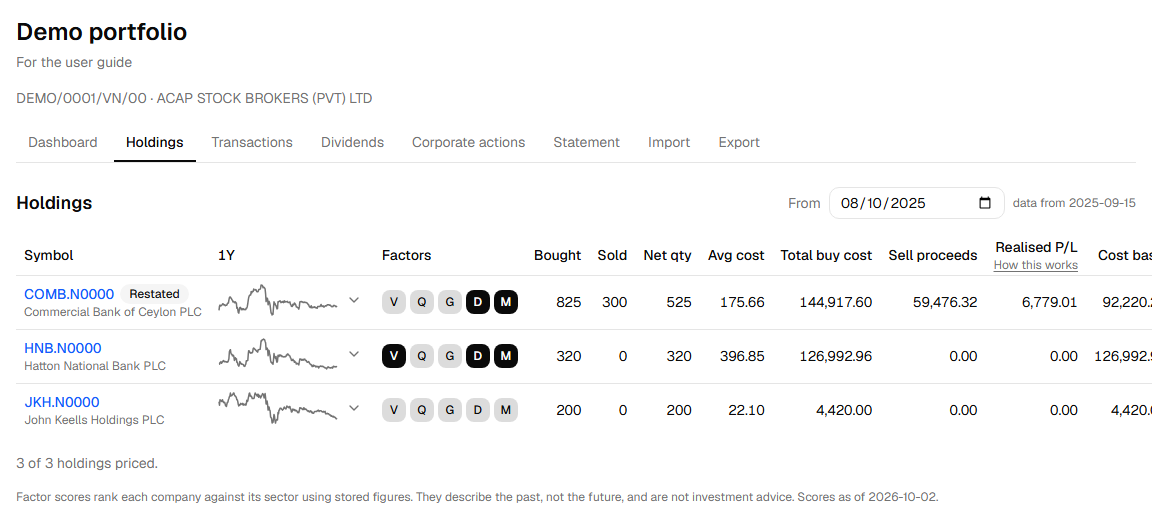Viewport: 1152px width, 521px height.
Task: Click the 59,476.32 sell proceeds value
Action: (945, 302)
